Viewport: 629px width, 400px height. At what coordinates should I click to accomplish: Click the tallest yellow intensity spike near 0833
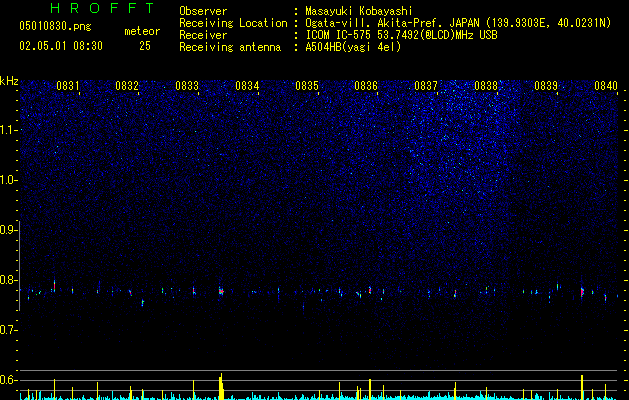pyautogui.click(x=221, y=386)
